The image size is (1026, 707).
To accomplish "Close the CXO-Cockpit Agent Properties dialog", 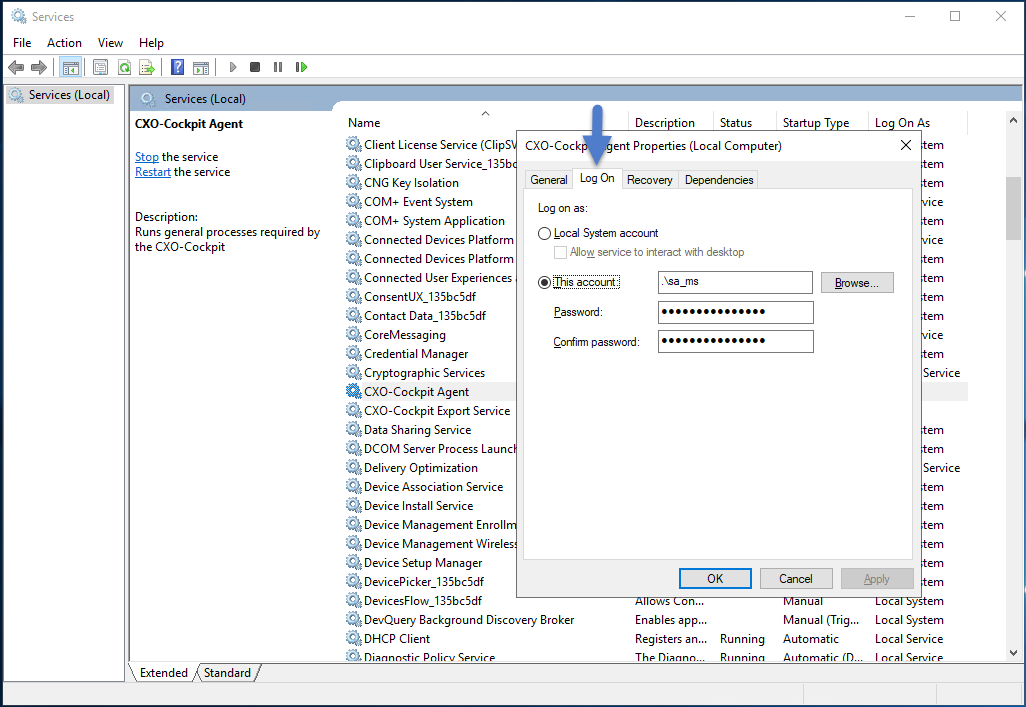I will tap(906, 145).
